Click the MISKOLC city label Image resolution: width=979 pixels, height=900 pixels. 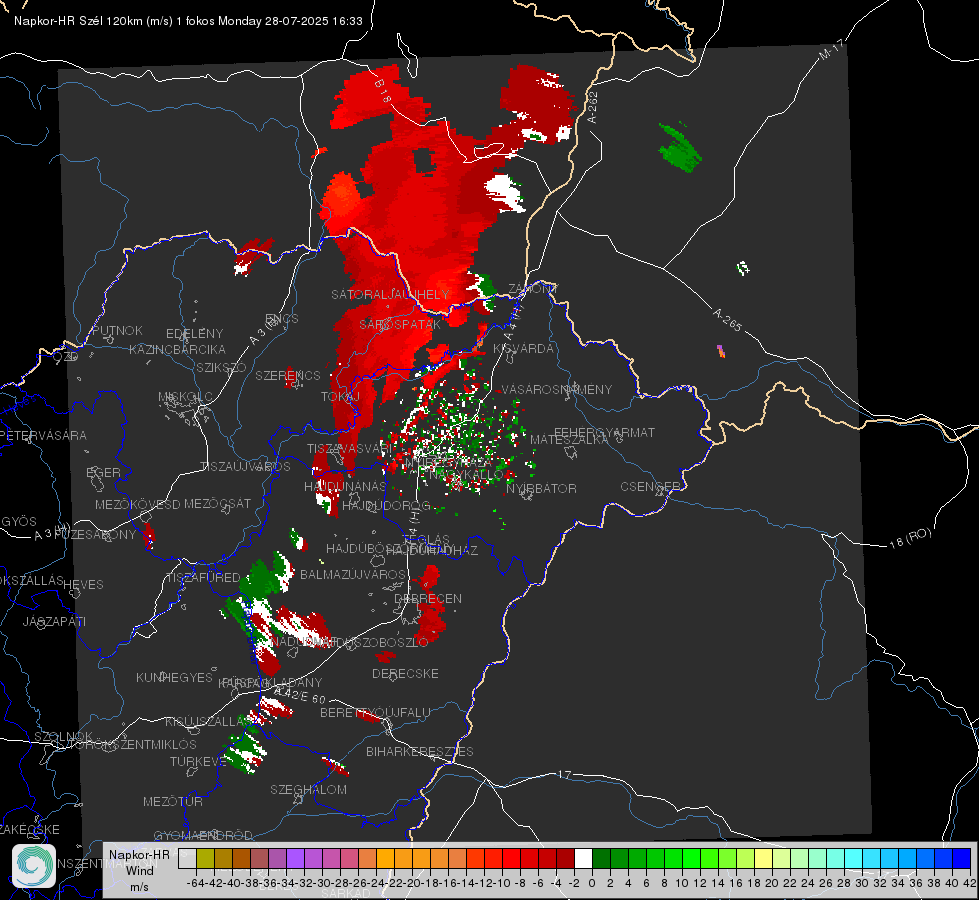[x=185, y=397]
